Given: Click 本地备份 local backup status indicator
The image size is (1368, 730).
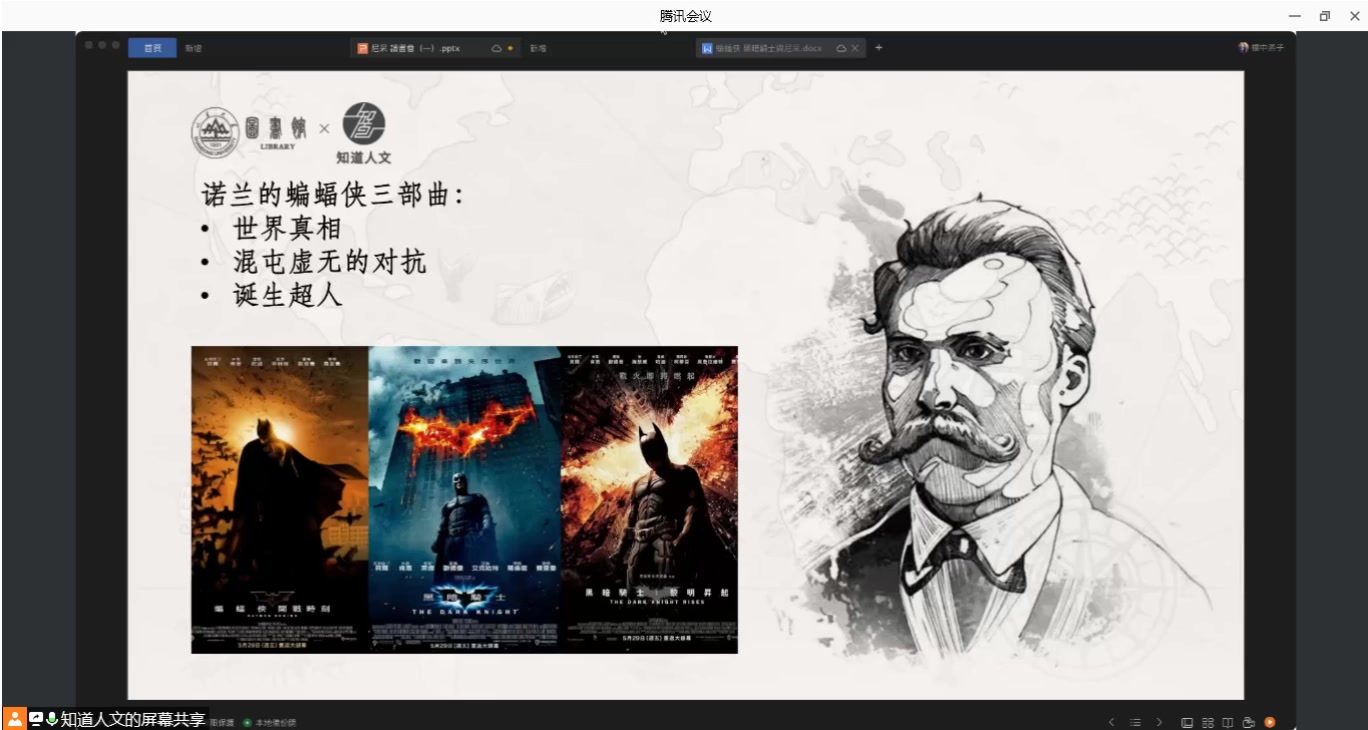Looking at the screenshot, I should coord(270,722).
